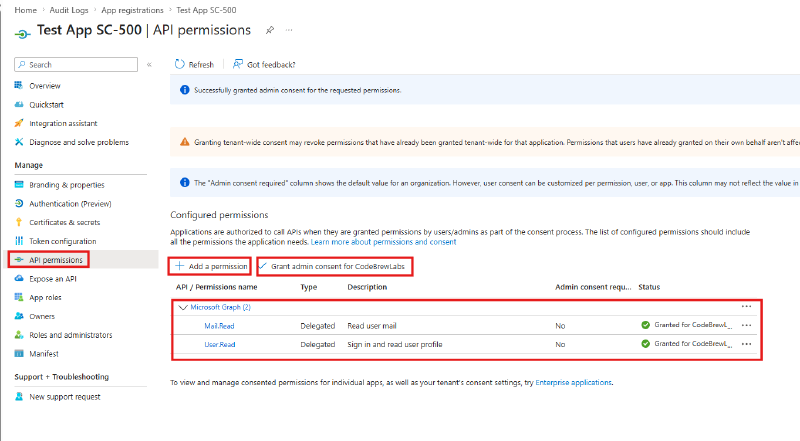Pin the page using the pin icon

coord(270,30)
